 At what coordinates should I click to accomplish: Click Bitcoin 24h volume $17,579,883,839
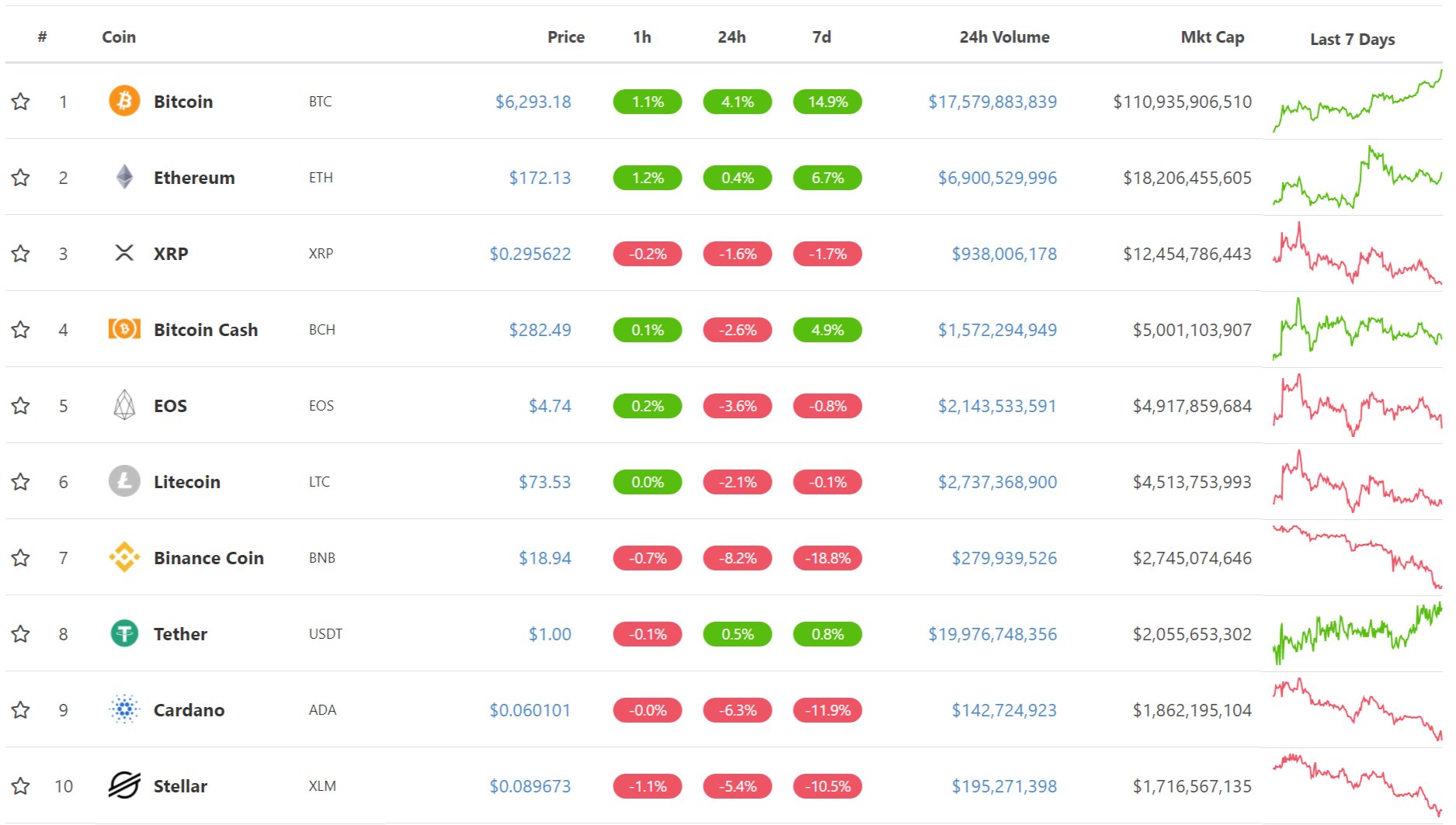pos(992,101)
